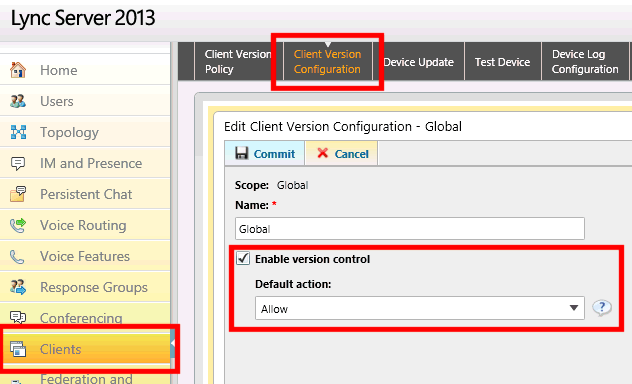Screen dimensions: 632x384
Task: Click the Home house icon in sidebar
Action: (18, 70)
